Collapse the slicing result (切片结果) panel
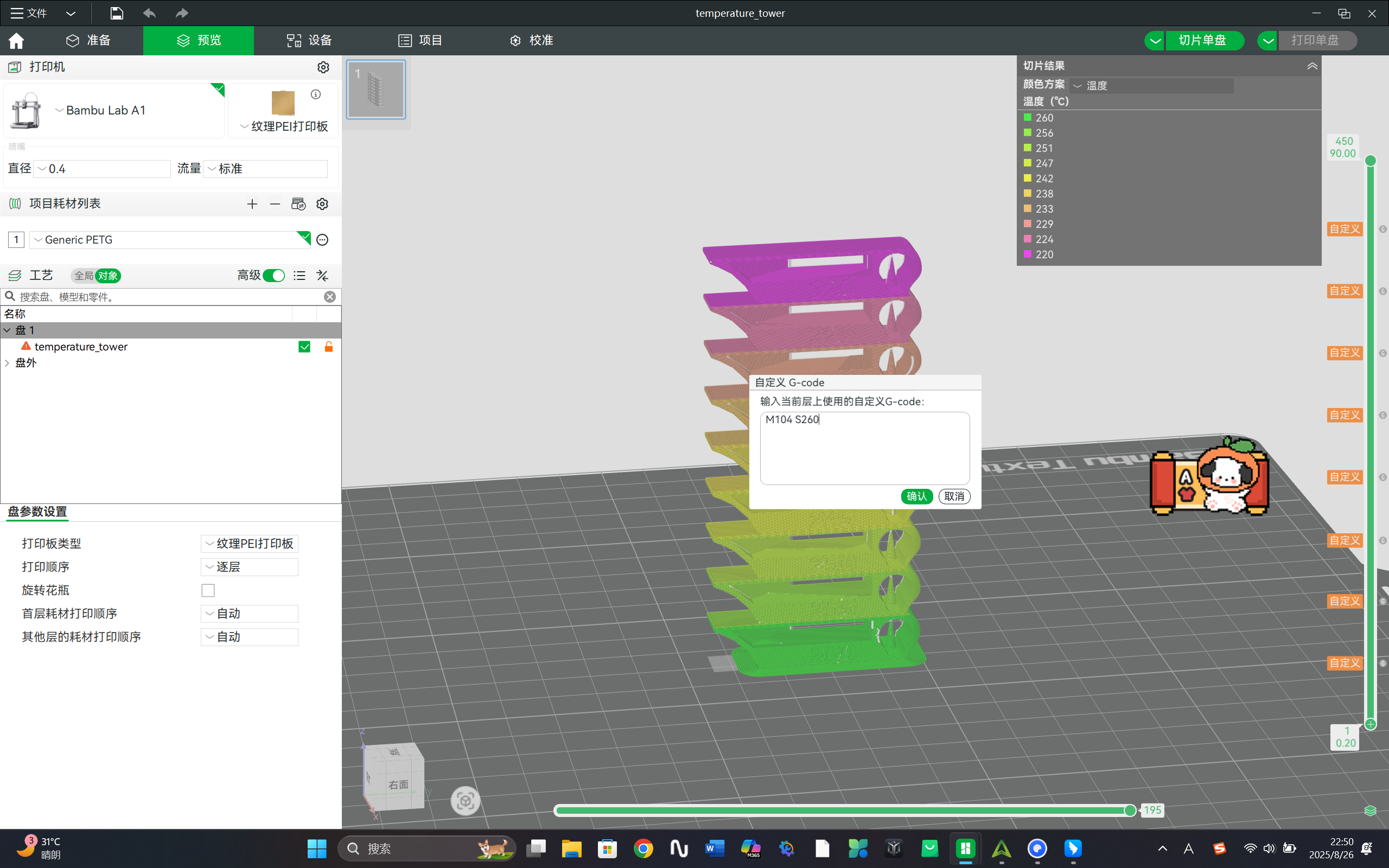This screenshot has height=868, width=1389. click(1312, 66)
